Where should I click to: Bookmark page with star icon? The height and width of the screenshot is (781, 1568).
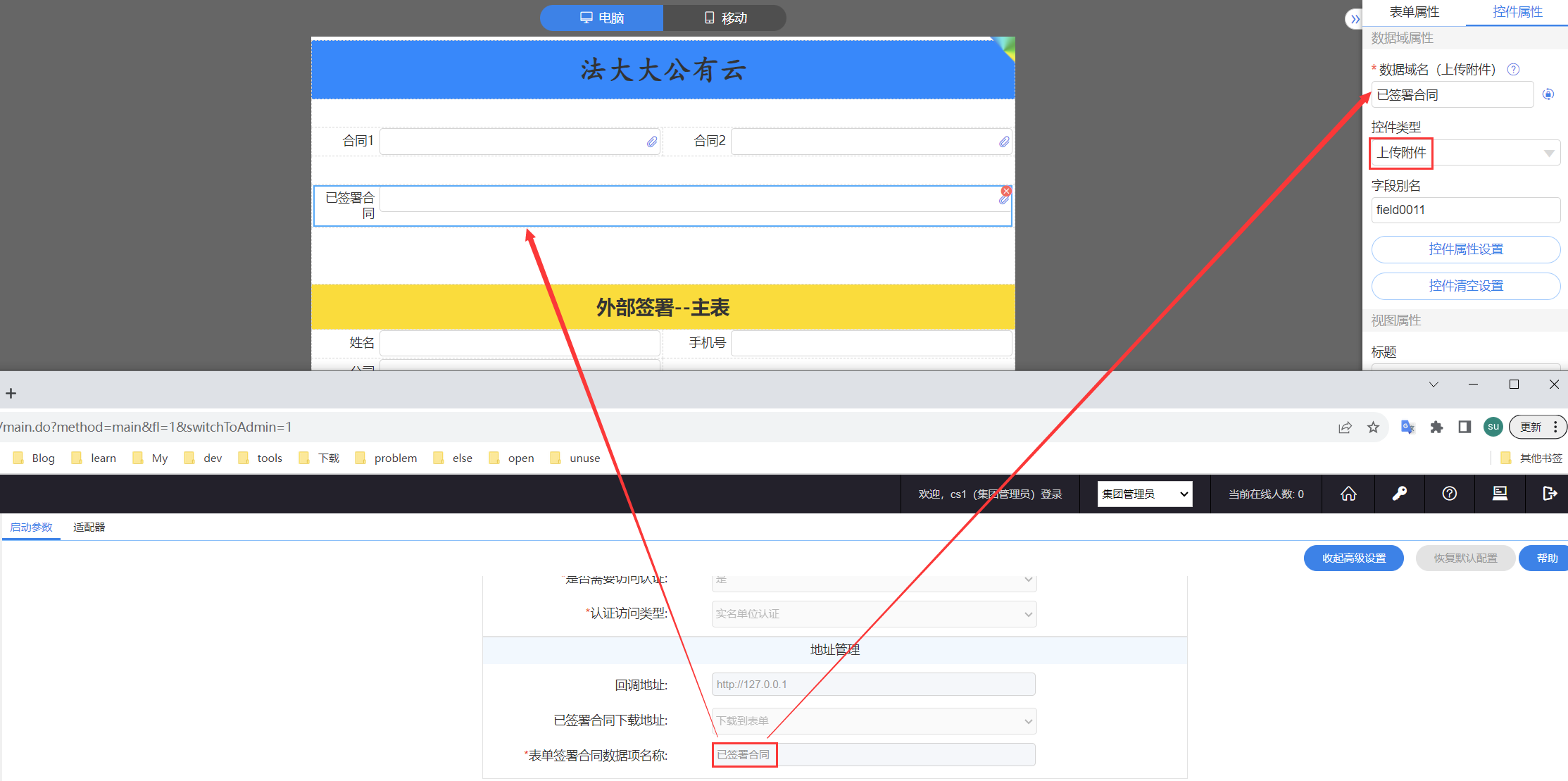point(1373,427)
